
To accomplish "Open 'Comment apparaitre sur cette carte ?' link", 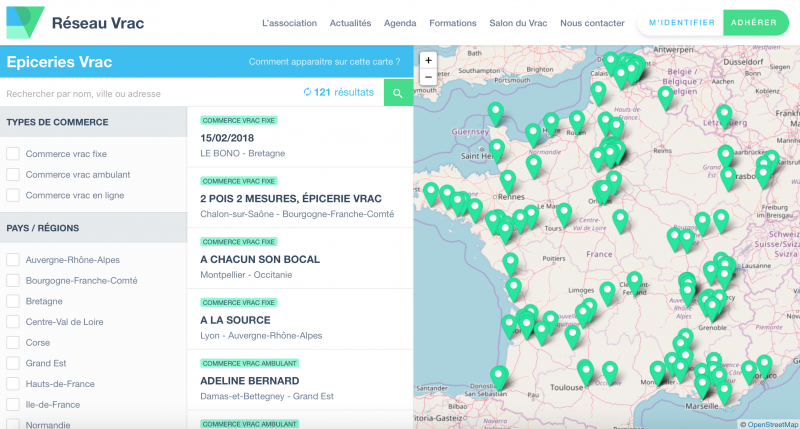I will click(x=324, y=62).
